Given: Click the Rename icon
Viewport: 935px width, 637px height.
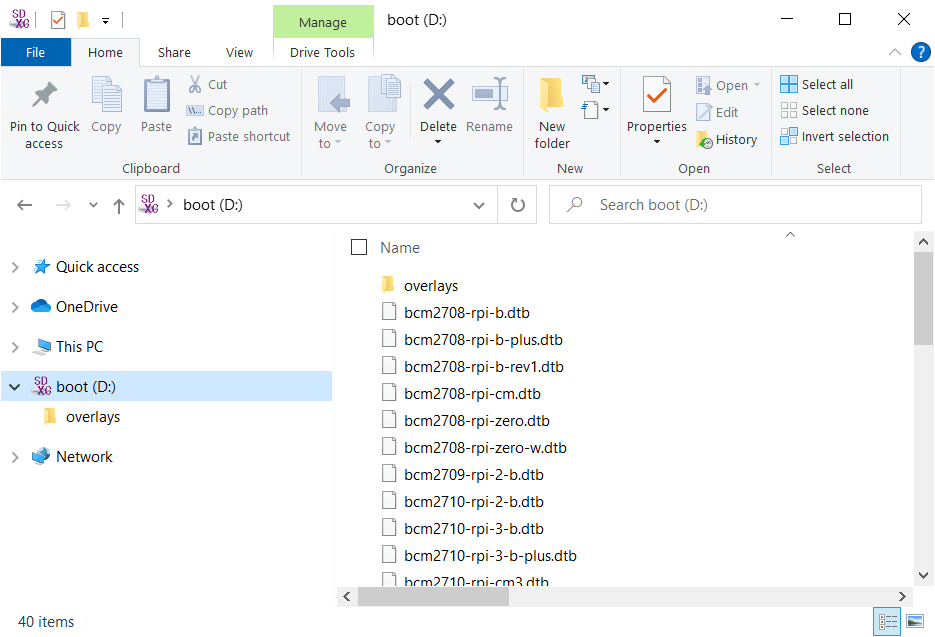Looking at the screenshot, I should click(x=490, y=94).
